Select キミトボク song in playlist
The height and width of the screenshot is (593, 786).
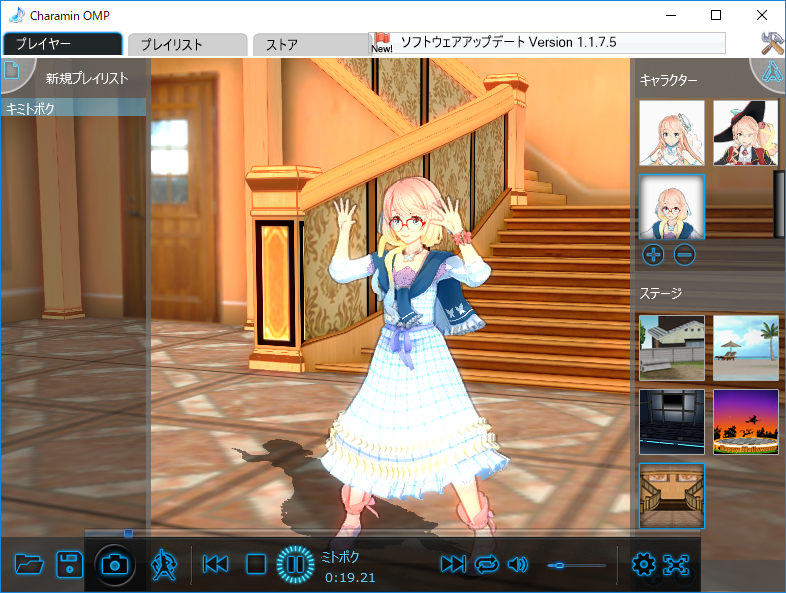point(73,108)
